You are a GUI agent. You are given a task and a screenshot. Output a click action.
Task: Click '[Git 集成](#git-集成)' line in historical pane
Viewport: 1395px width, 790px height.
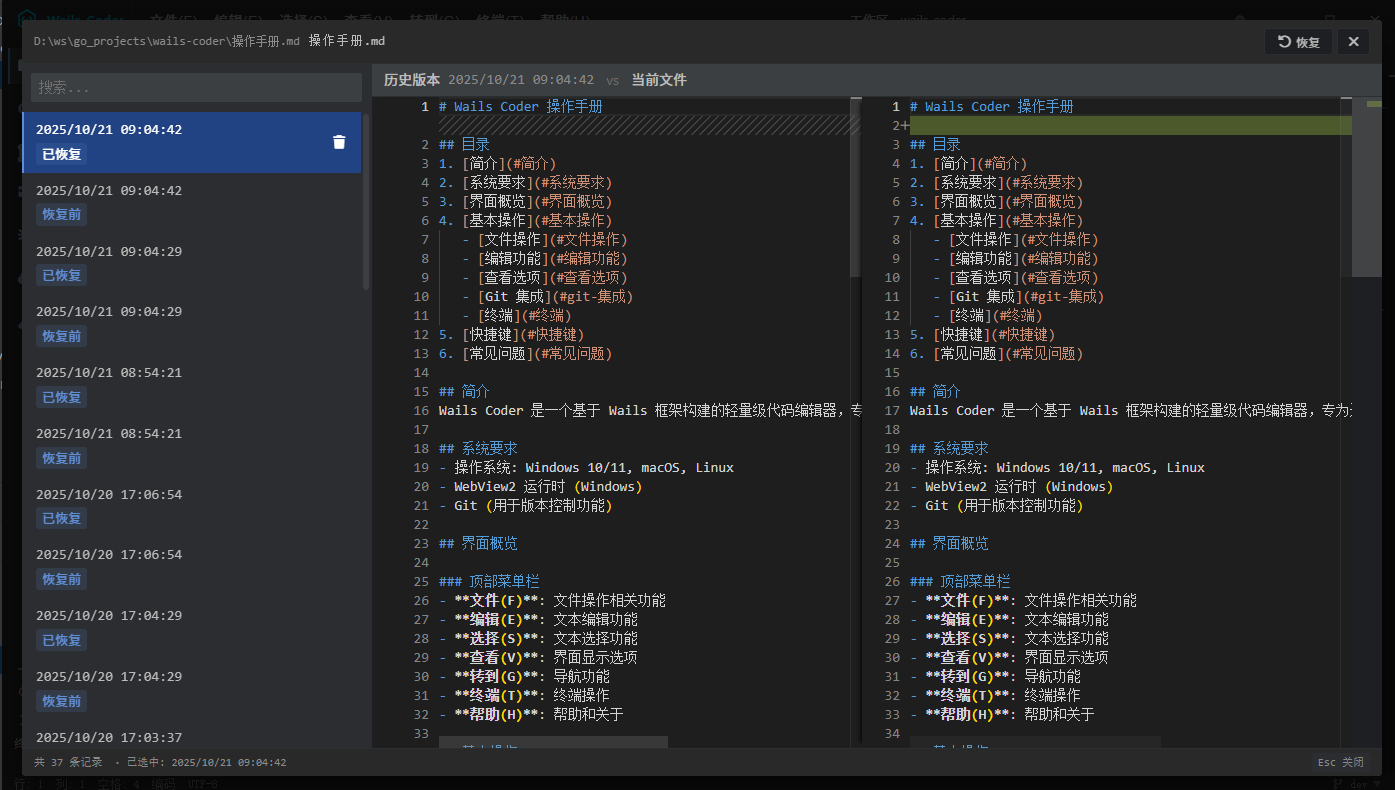pyautogui.click(x=556, y=297)
